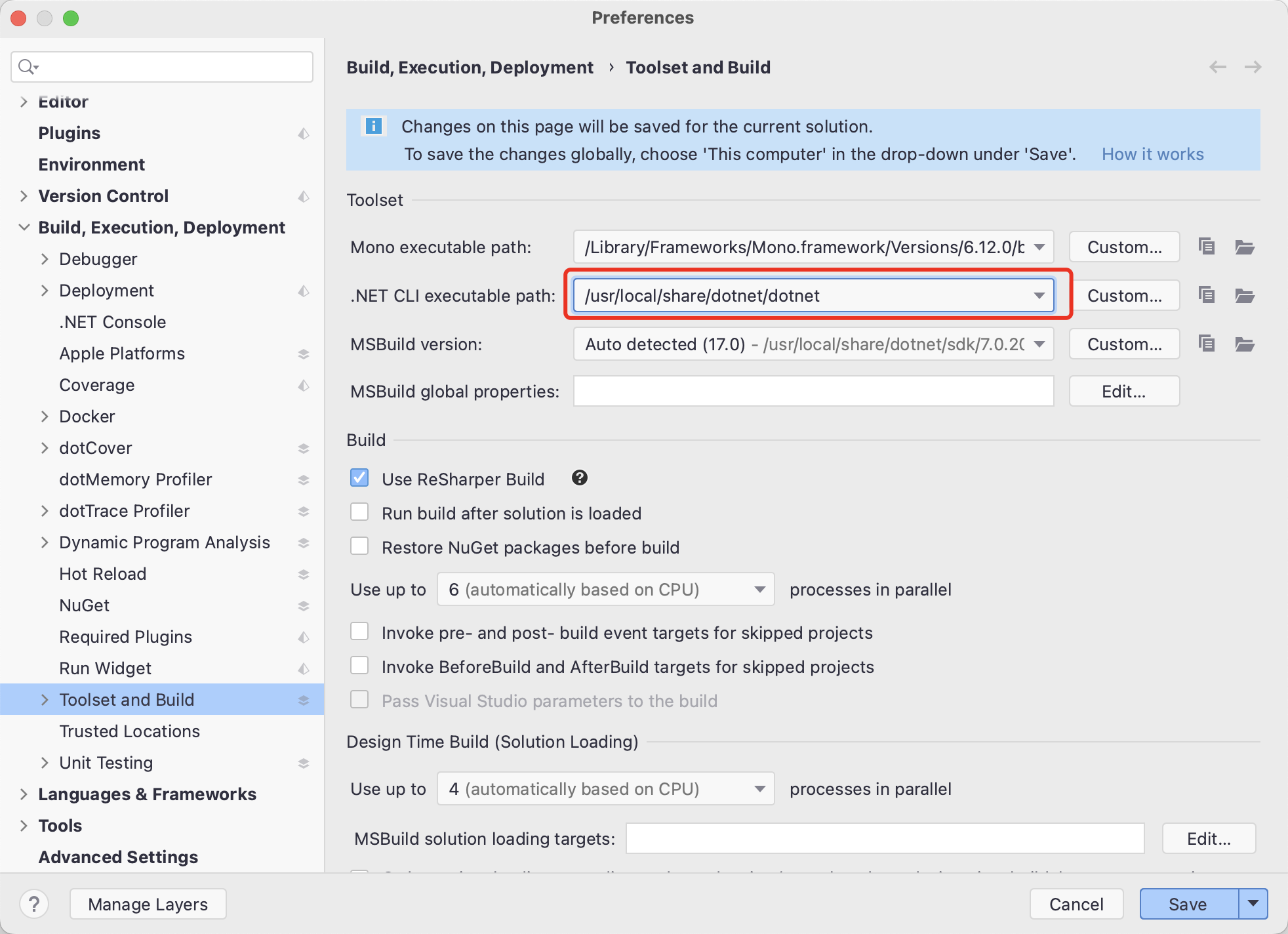Click layer icon next to Required Plugins

304,637
